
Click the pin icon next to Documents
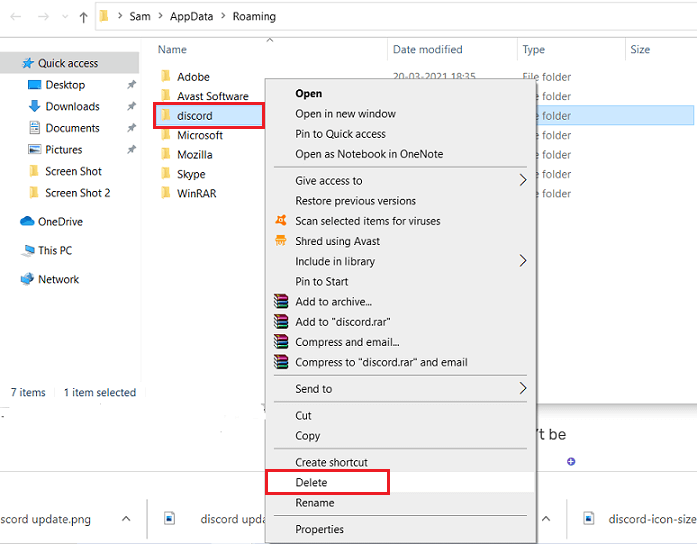click(x=131, y=128)
